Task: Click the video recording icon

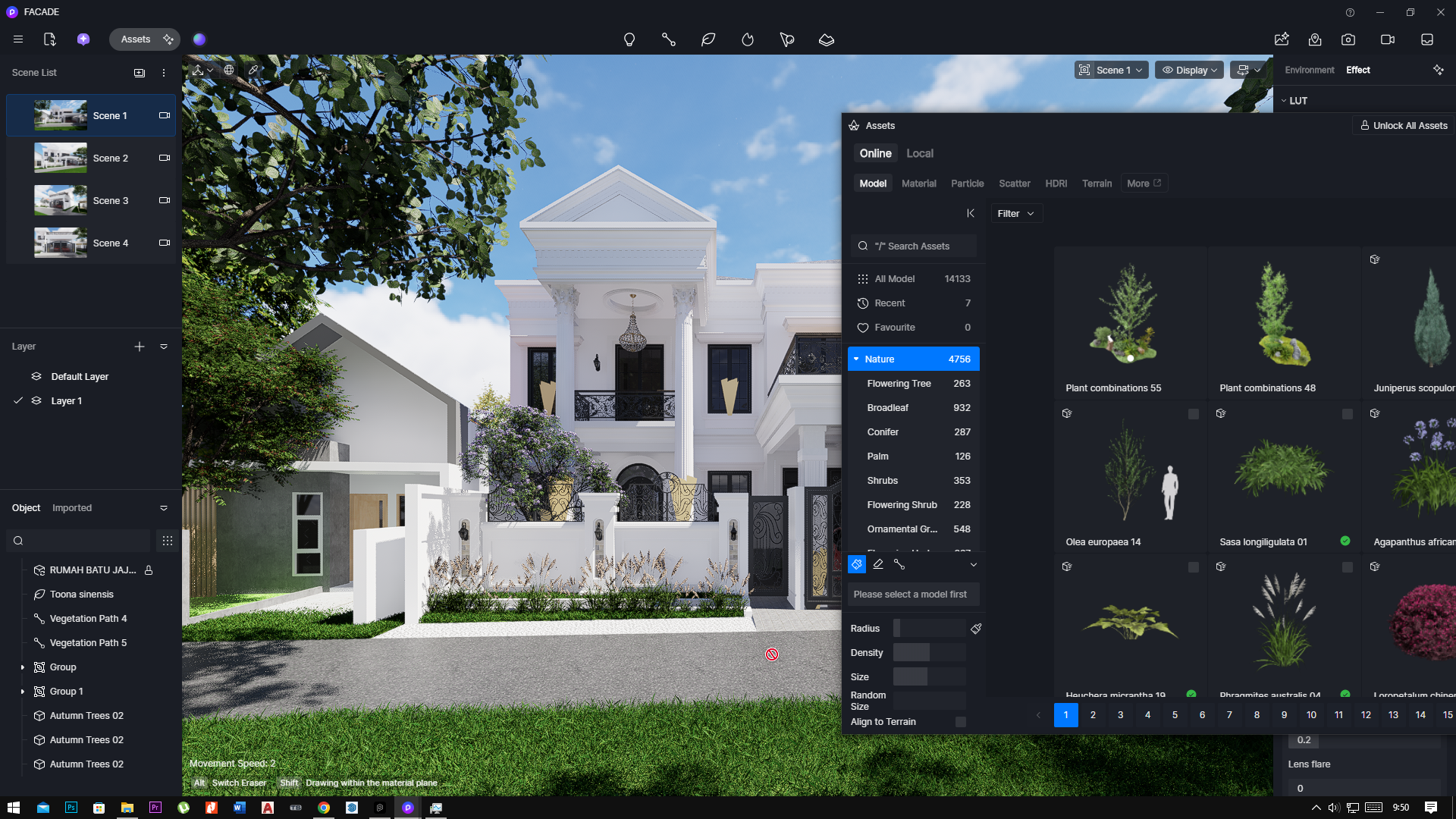Action: [1387, 39]
